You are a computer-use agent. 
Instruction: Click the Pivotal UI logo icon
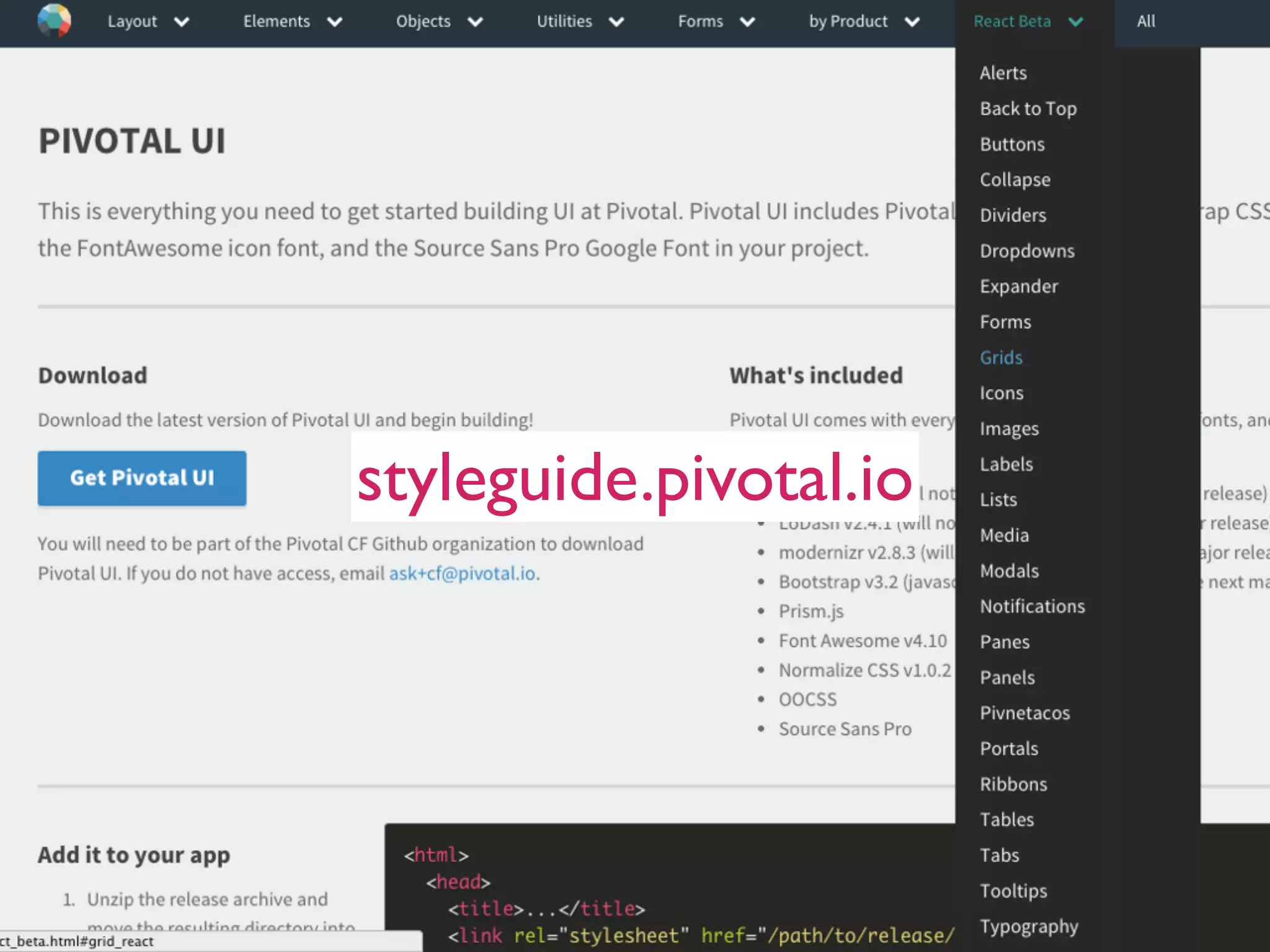click(54, 20)
